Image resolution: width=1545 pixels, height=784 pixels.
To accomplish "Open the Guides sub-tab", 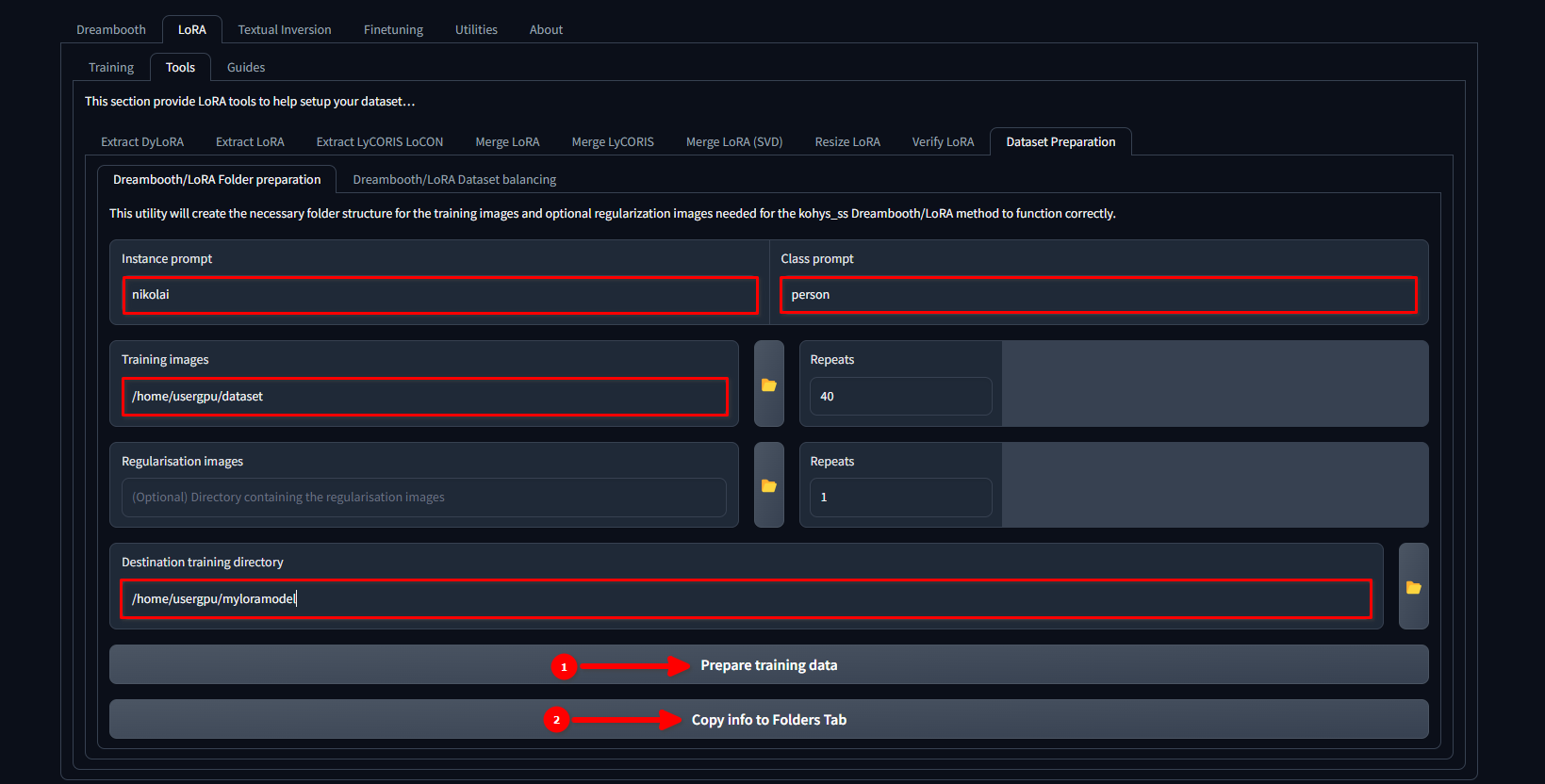I will coord(246,67).
